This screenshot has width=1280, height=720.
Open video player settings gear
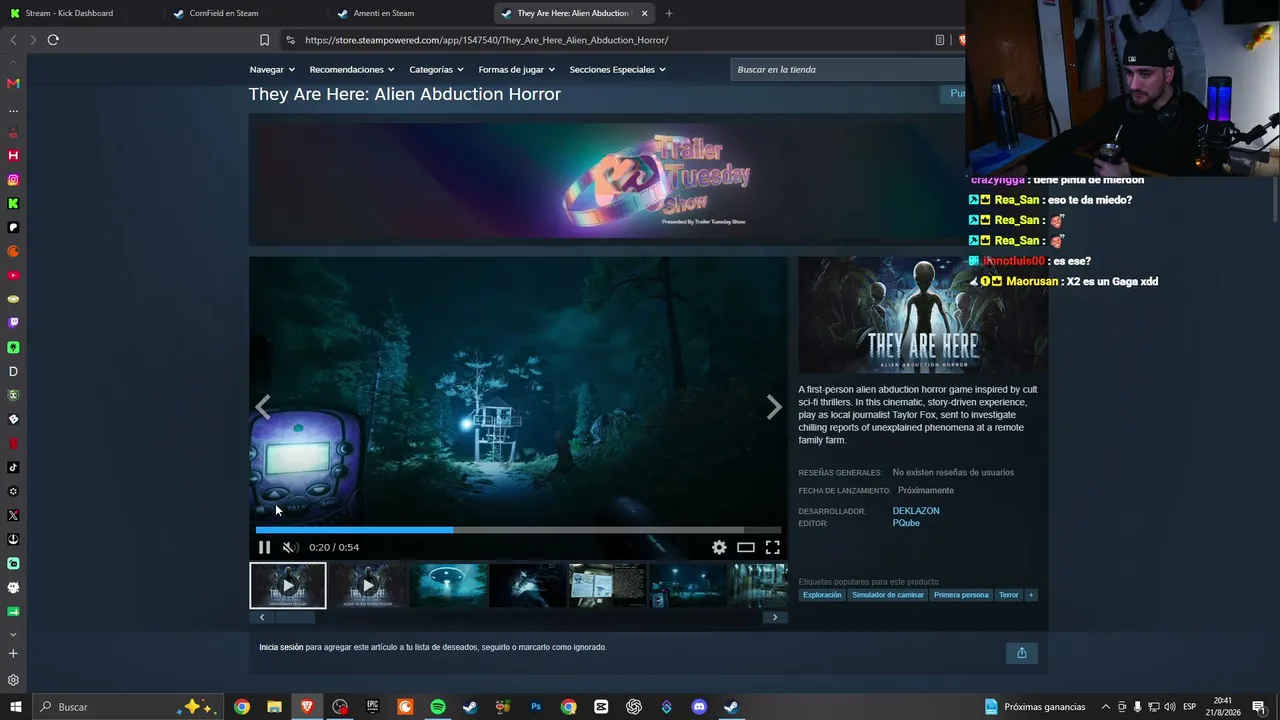[x=719, y=547]
